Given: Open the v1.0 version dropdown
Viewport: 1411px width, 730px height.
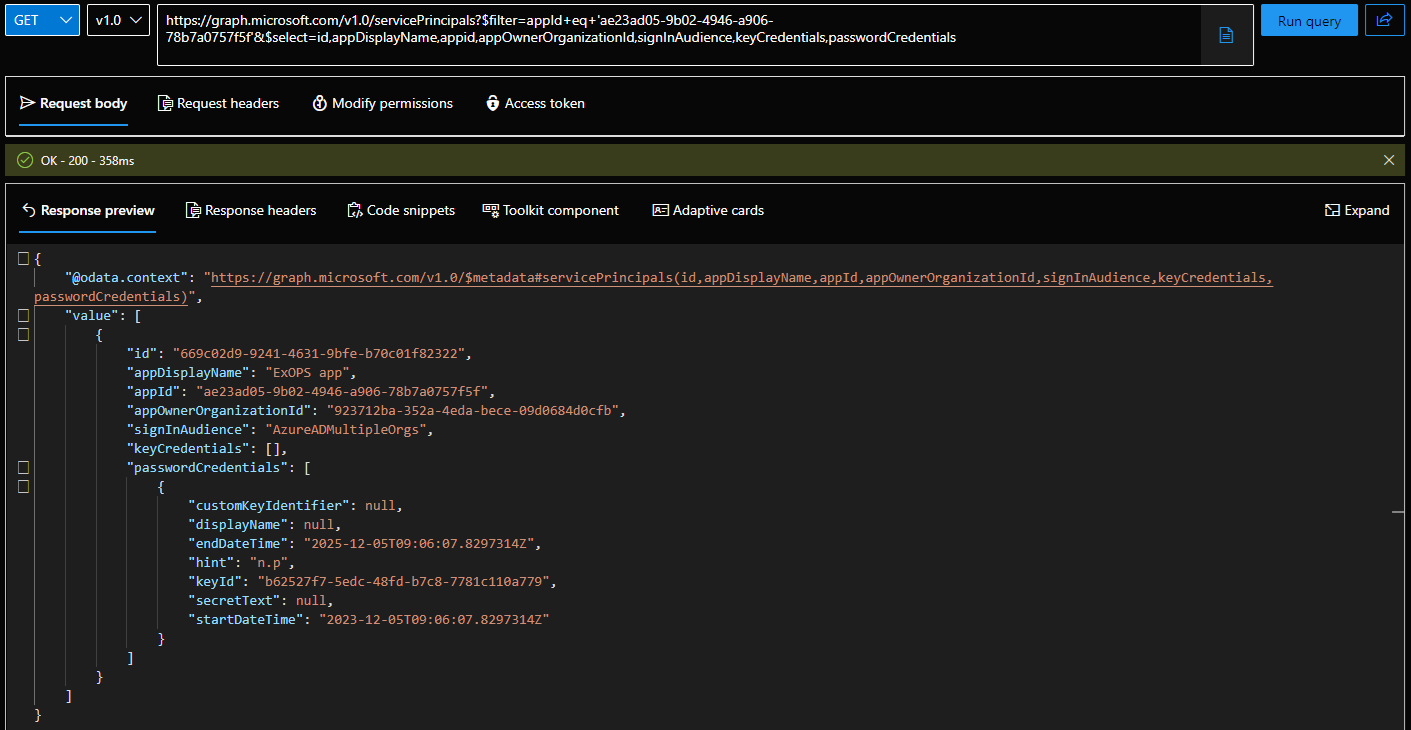Looking at the screenshot, I should 118,20.
